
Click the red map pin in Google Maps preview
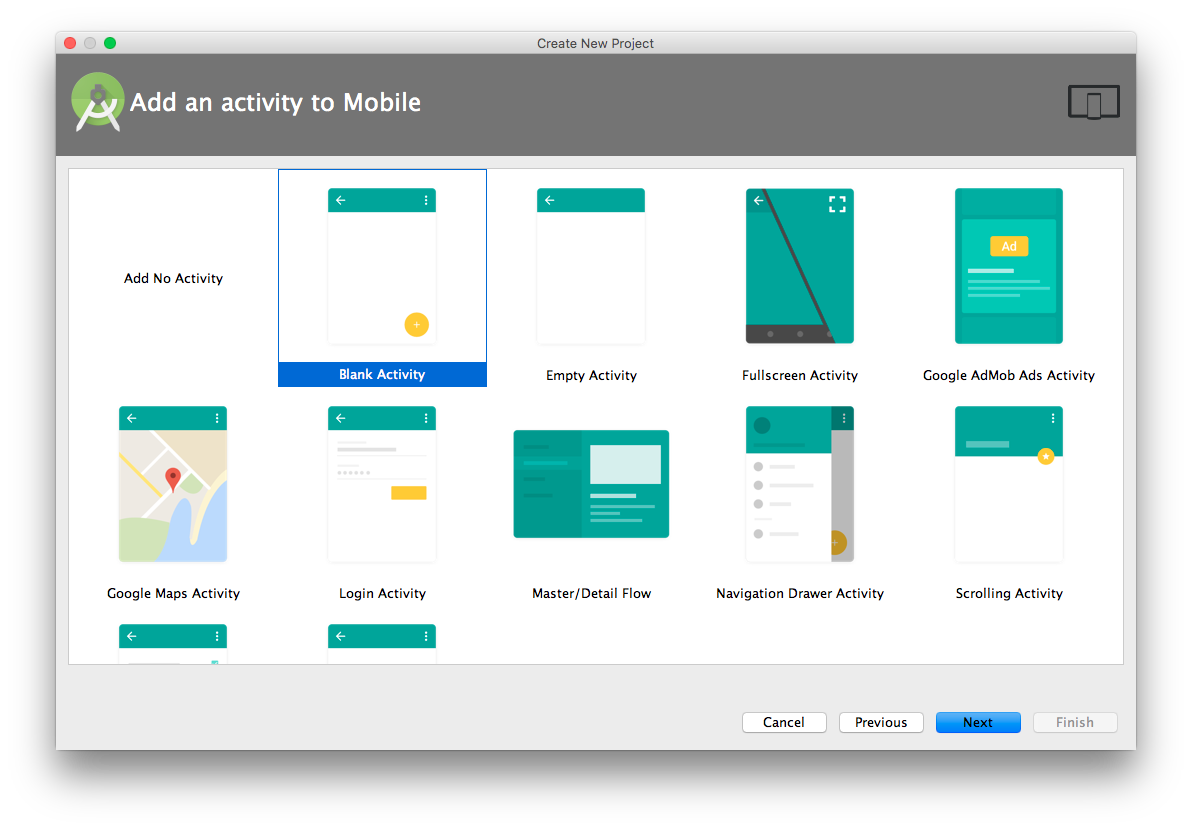pyautogui.click(x=172, y=478)
